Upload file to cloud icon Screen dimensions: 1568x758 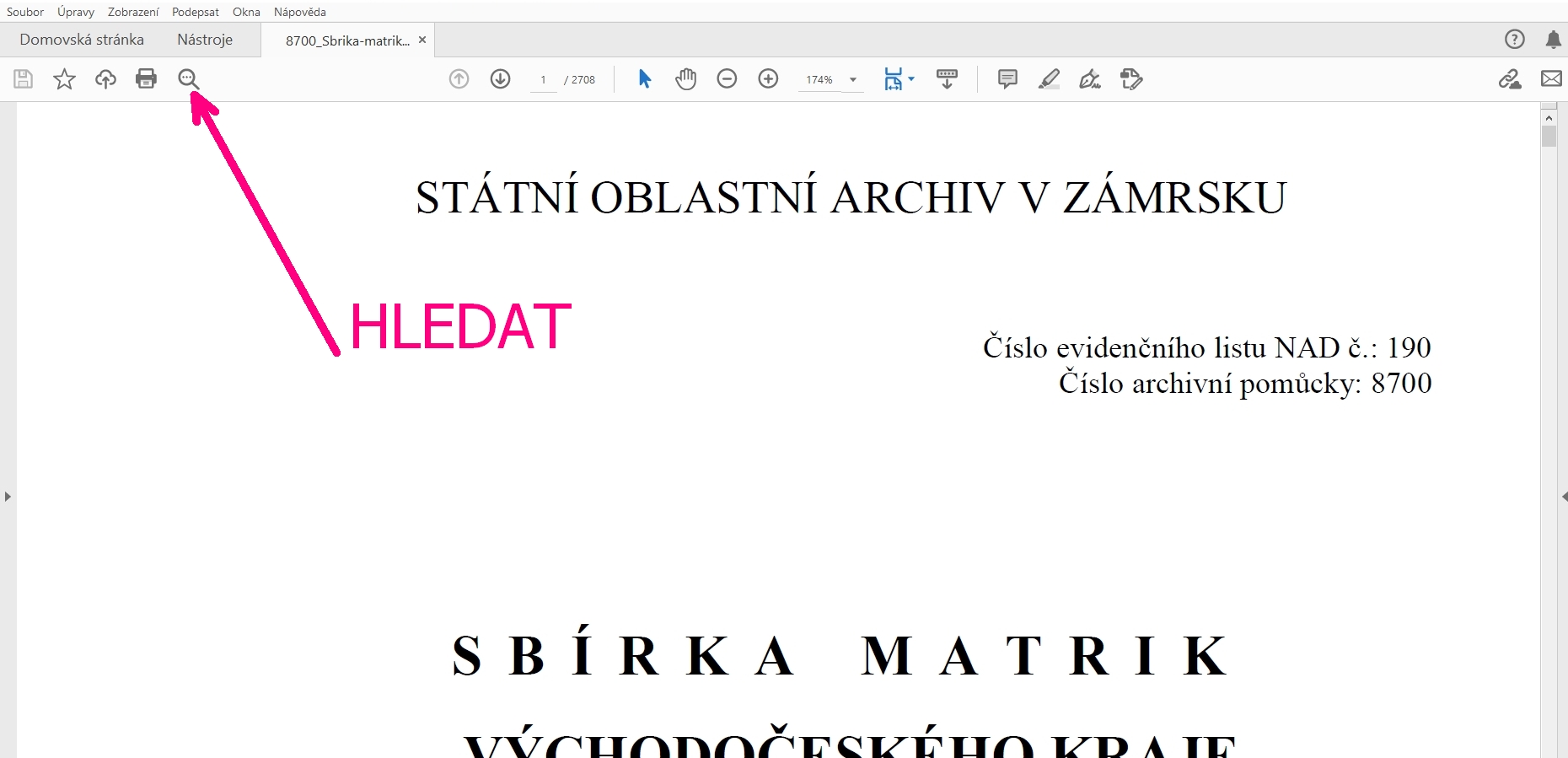coord(105,79)
